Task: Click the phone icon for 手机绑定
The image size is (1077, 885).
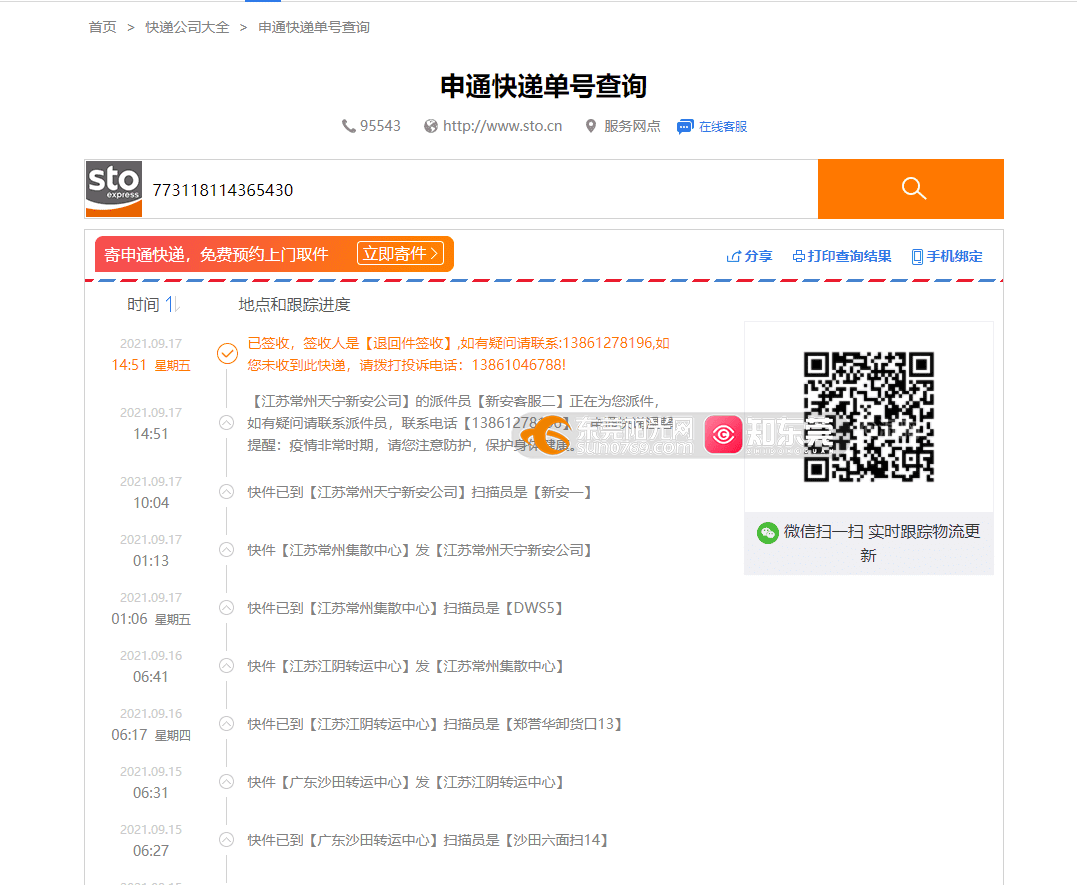Action: pos(917,256)
